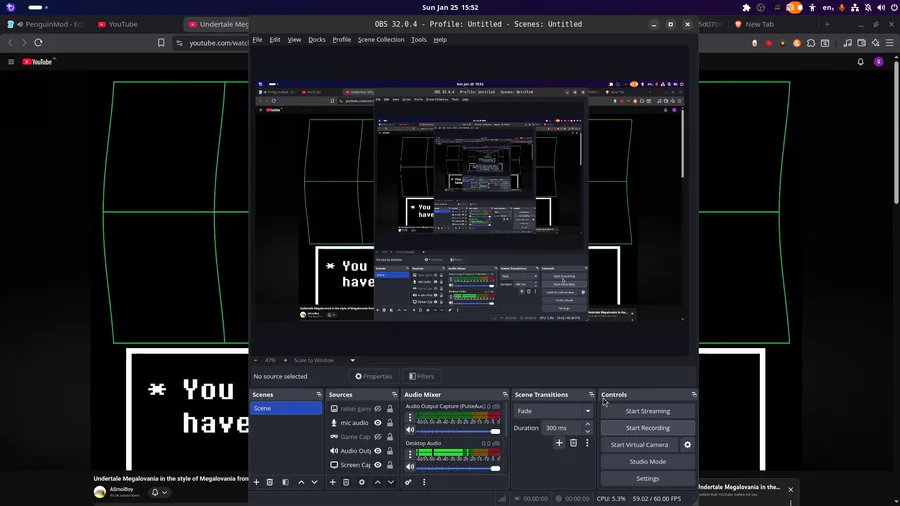Zoom out preview with minus icon

pos(255,360)
